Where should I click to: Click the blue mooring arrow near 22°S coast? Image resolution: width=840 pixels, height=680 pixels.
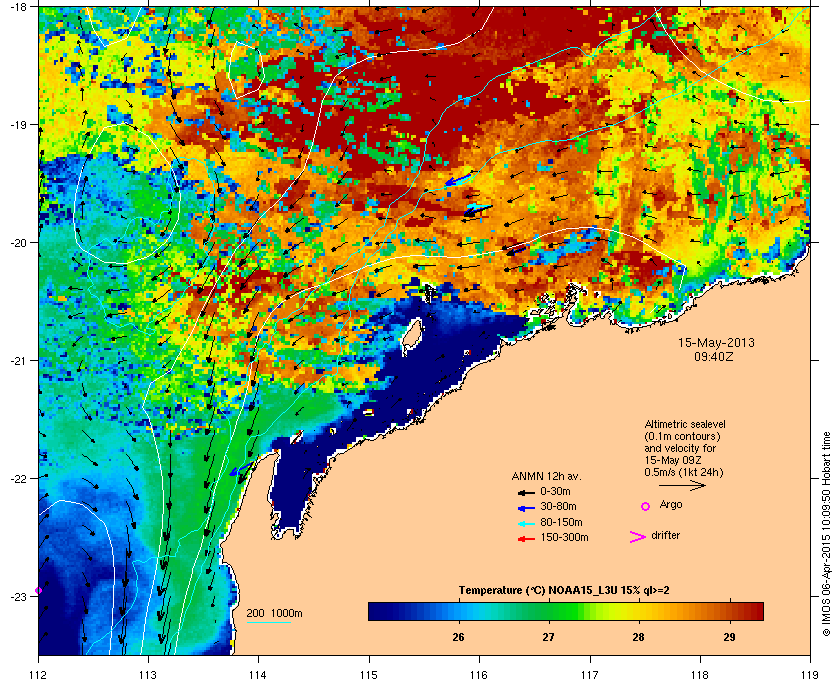coord(240,469)
